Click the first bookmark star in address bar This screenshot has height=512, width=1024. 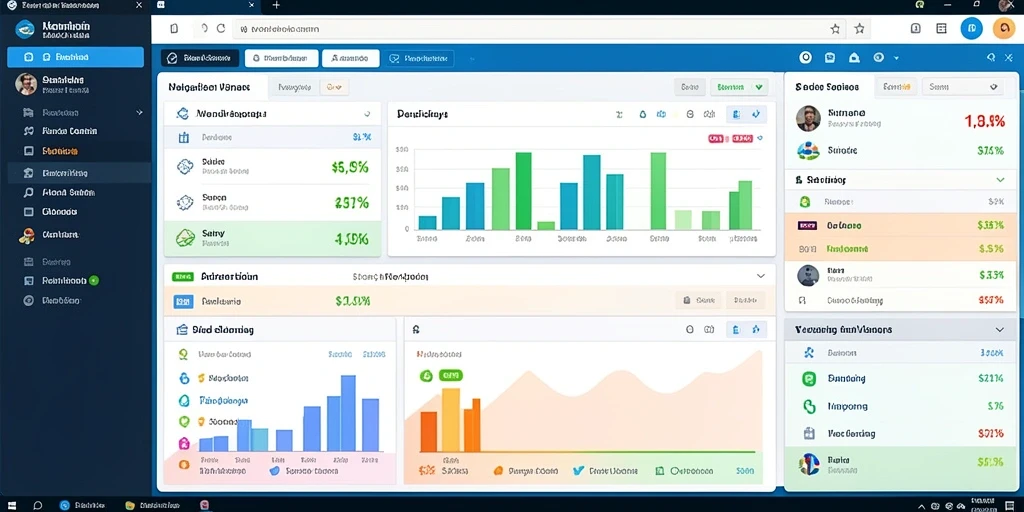835,29
